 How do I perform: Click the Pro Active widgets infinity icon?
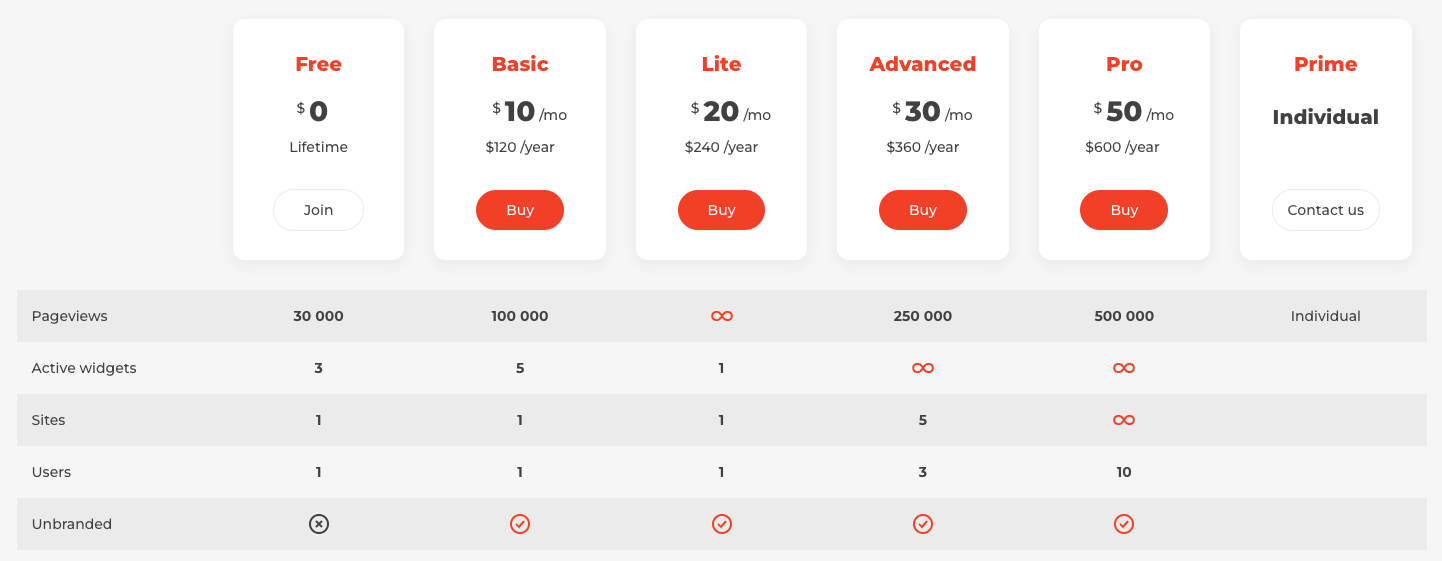point(1124,368)
